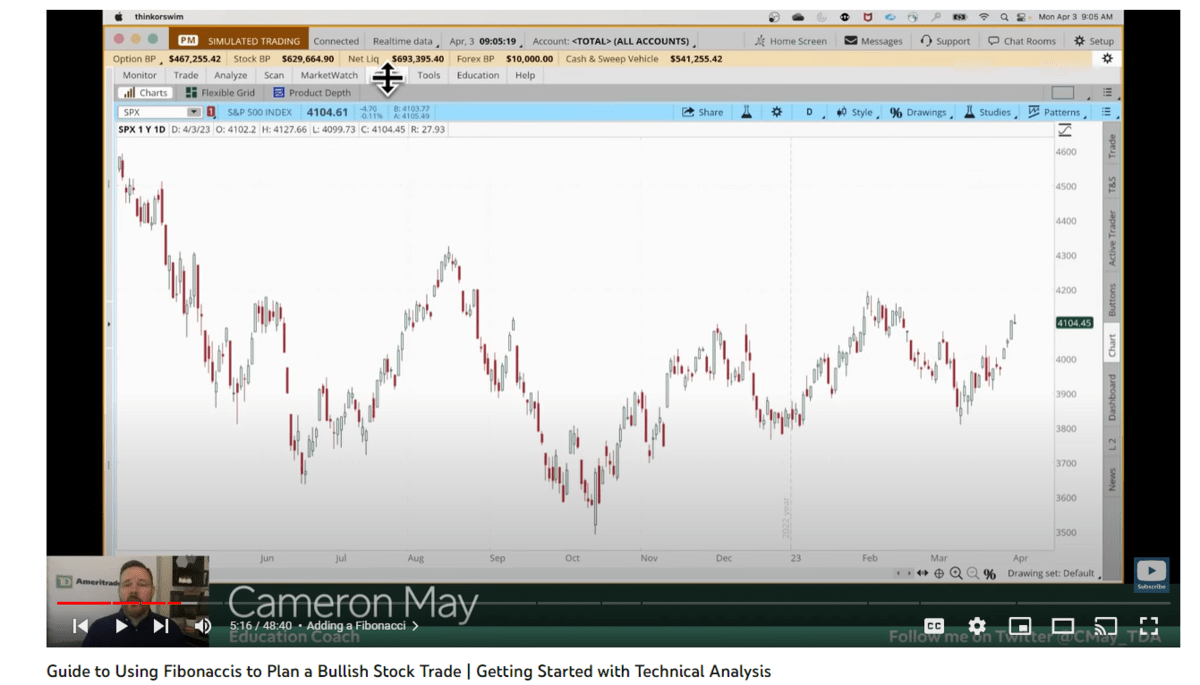Mute the video volume

coord(203,626)
